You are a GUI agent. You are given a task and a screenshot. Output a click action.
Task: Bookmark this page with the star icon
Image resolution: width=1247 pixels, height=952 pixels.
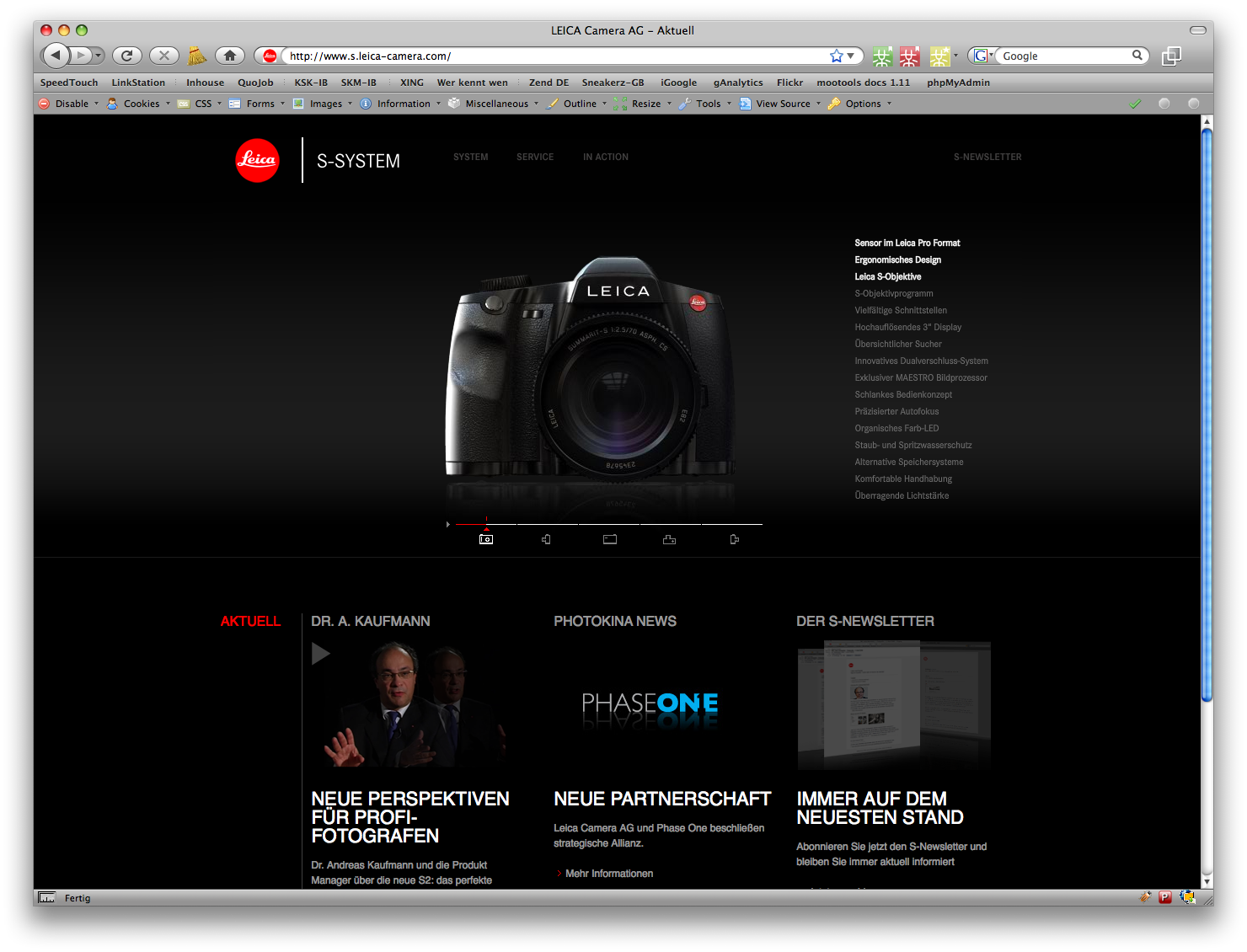pyautogui.click(x=836, y=56)
